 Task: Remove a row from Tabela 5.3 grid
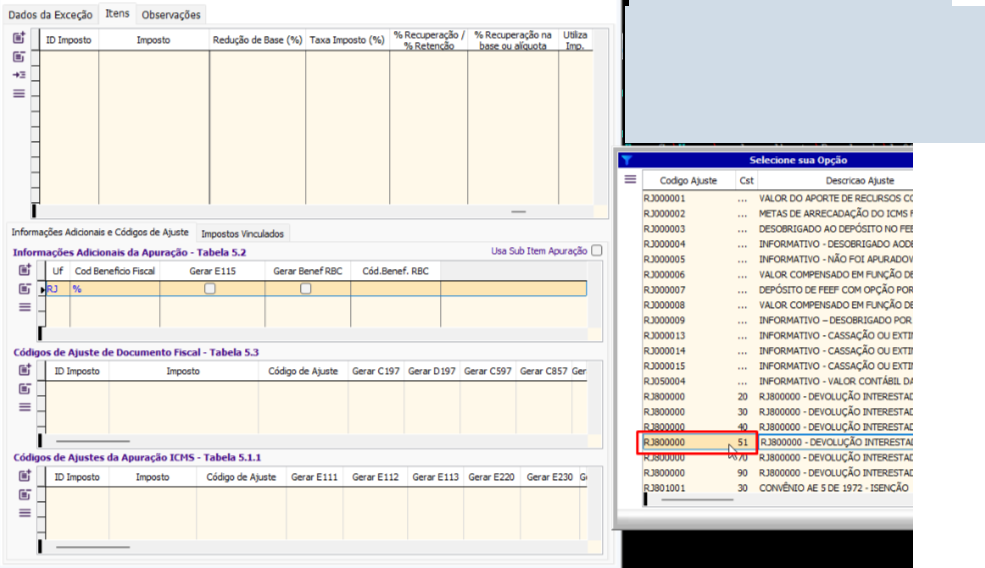(24, 388)
